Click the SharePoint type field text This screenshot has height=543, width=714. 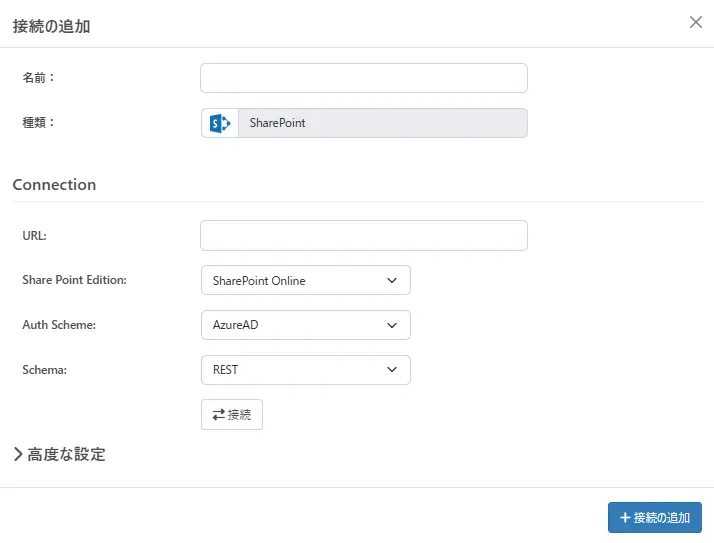[x=278, y=123]
